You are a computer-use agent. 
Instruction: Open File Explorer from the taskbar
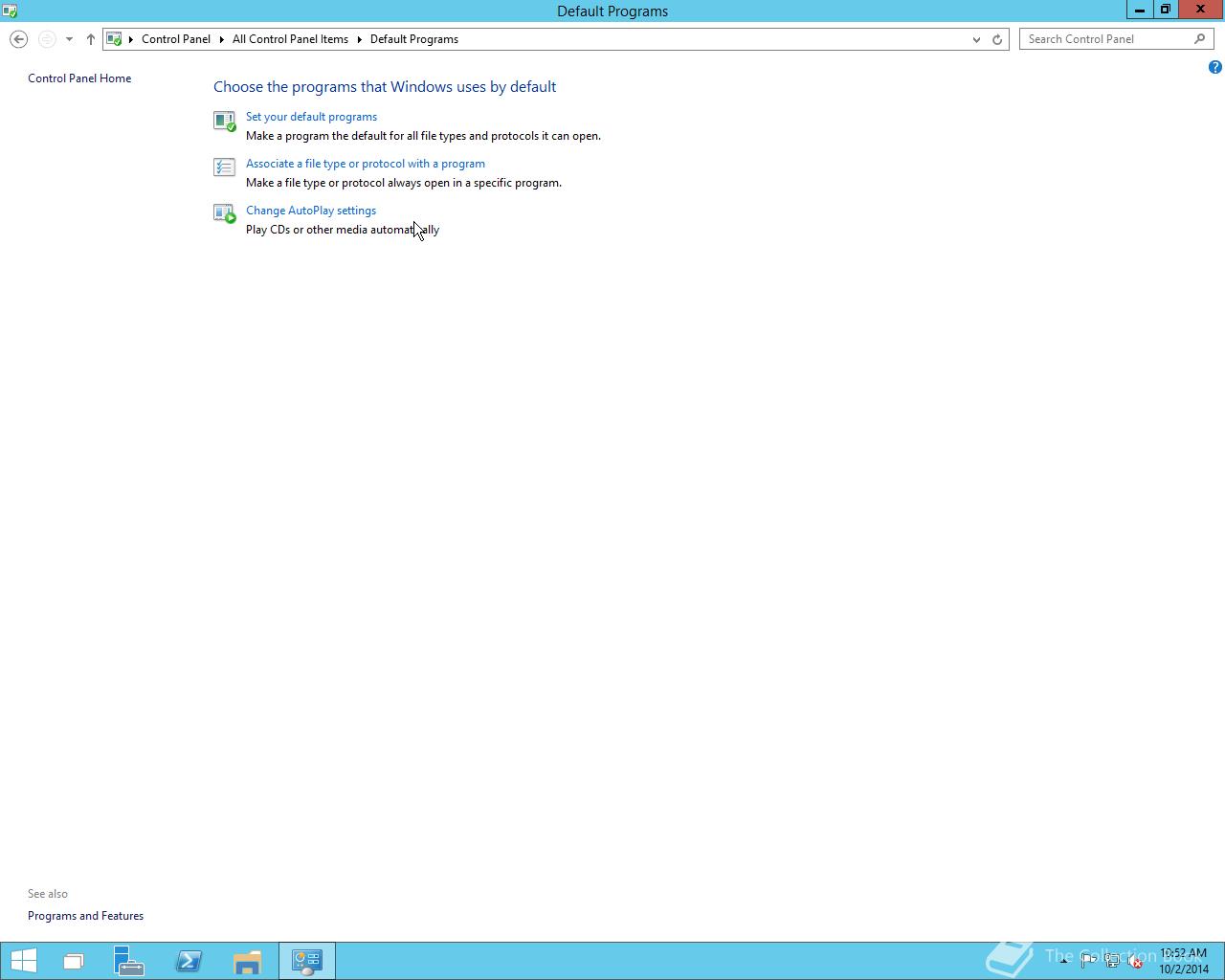pyautogui.click(x=247, y=961)
